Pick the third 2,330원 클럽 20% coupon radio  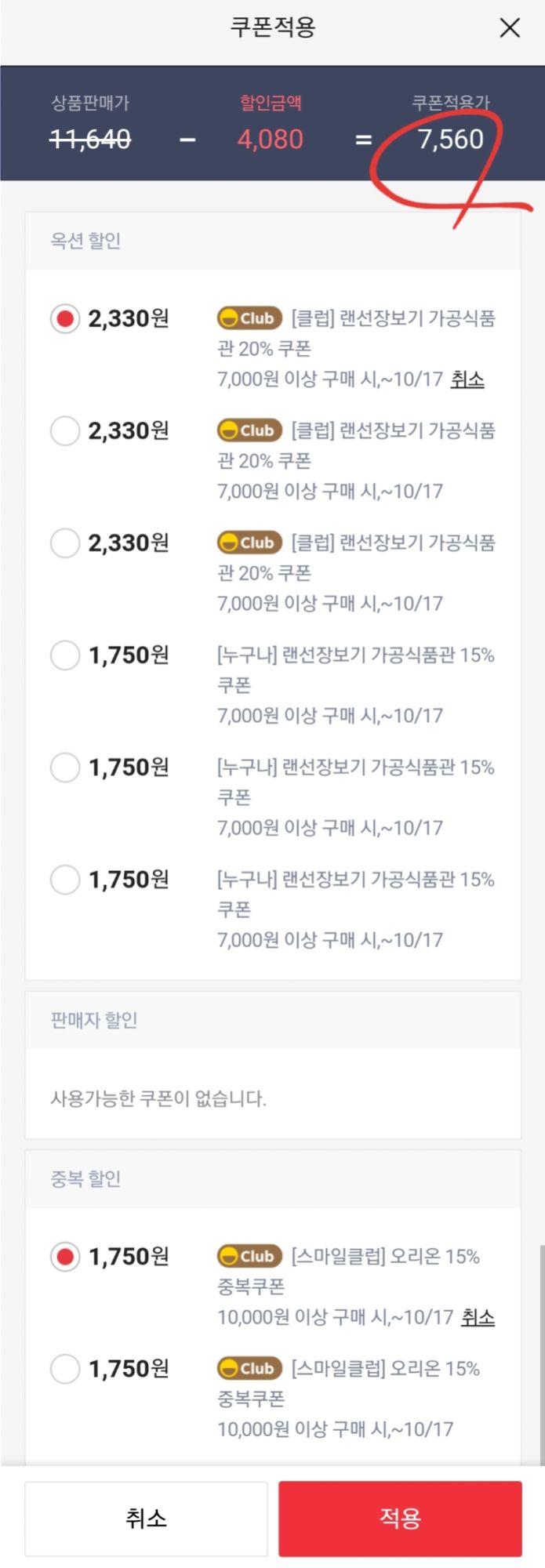(x=65, y=543)
